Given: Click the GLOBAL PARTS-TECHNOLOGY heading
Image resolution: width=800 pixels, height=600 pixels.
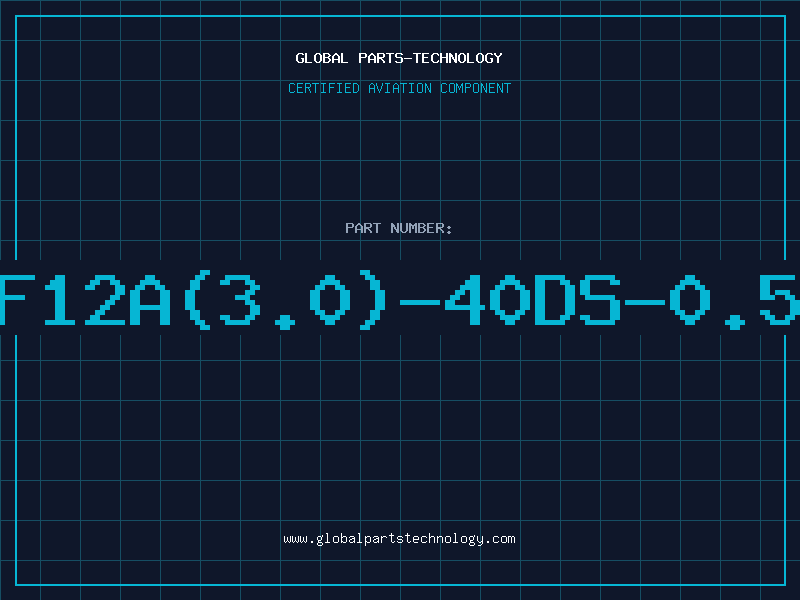Looking at the screenshot, I should (x=399, y=58).
